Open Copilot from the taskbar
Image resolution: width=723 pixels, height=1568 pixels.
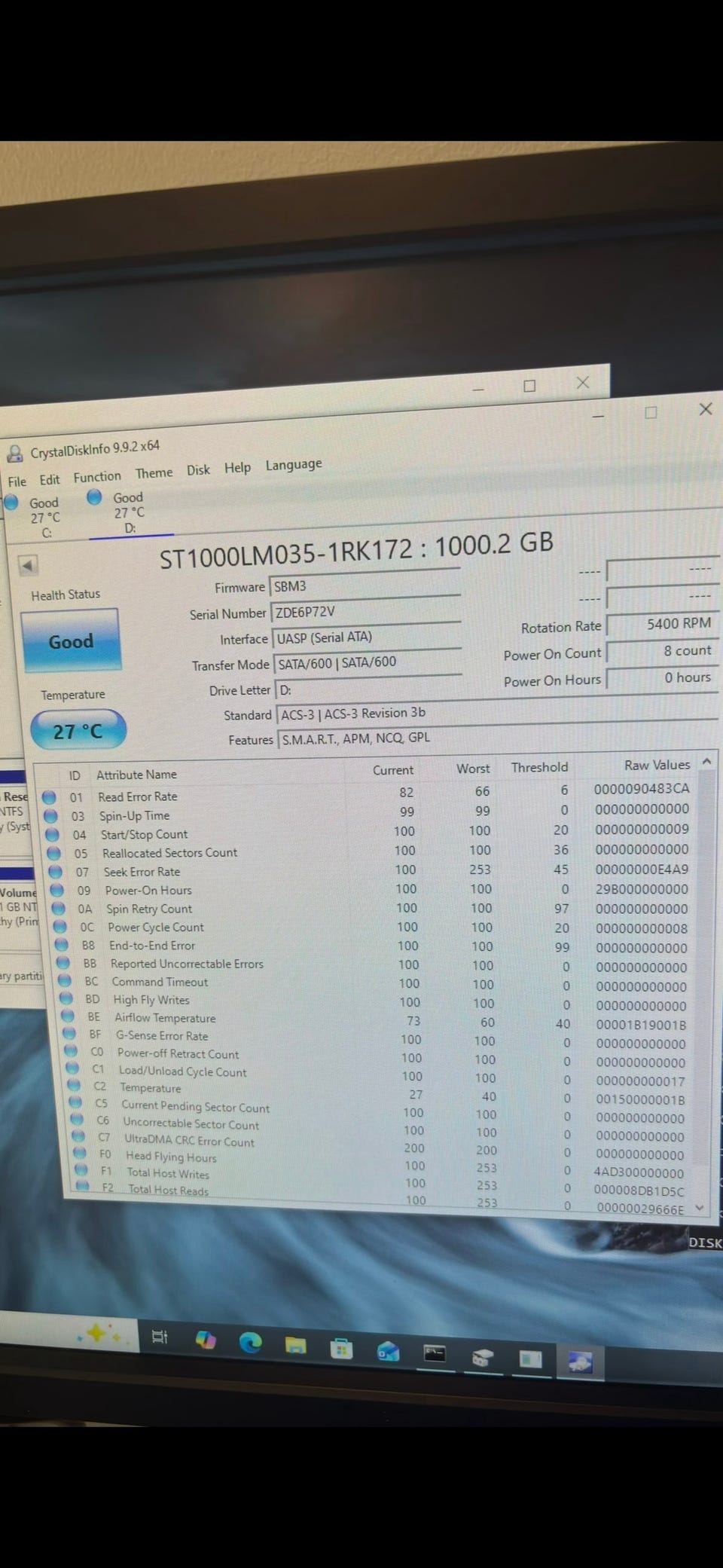205,1340
